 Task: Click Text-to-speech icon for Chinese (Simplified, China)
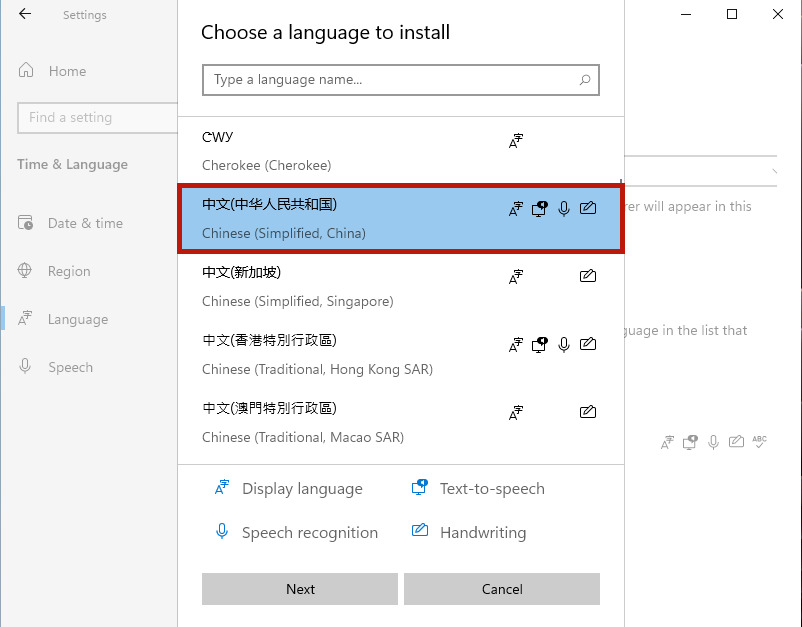tap(539, 209)
